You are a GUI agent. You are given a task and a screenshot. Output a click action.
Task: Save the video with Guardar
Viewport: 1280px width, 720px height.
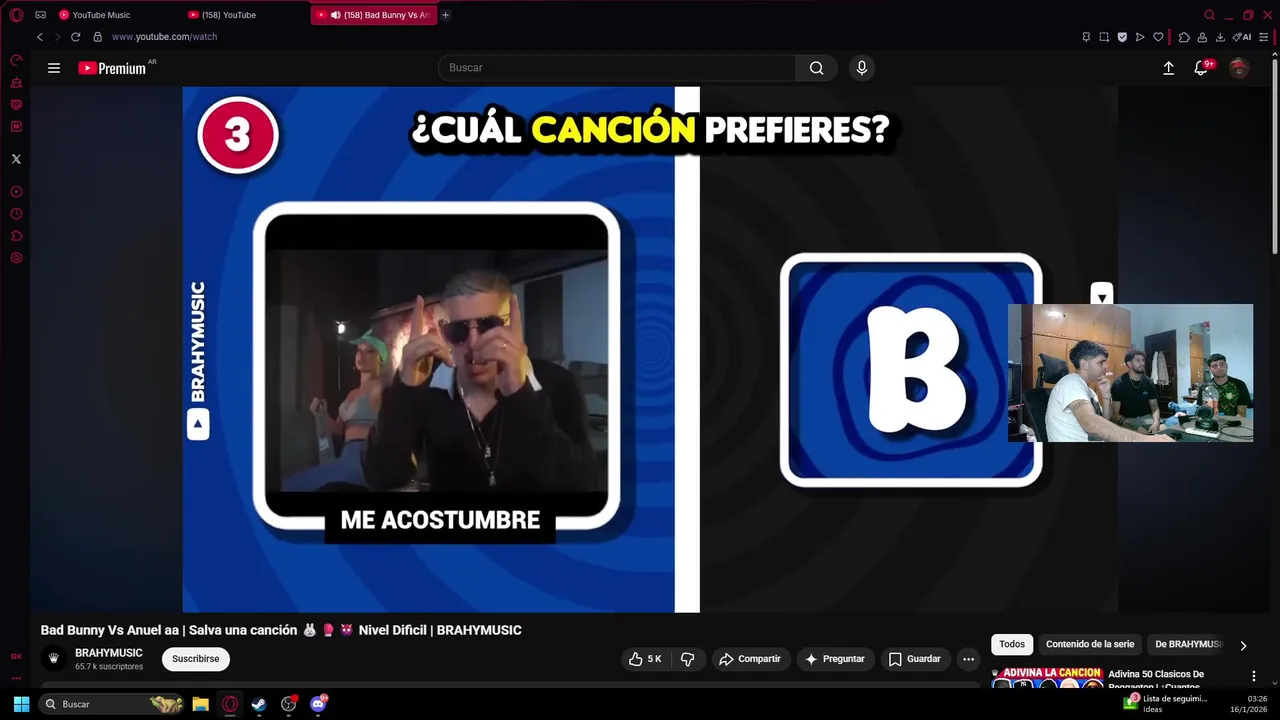pyautogui.click(x=915, y=659)
